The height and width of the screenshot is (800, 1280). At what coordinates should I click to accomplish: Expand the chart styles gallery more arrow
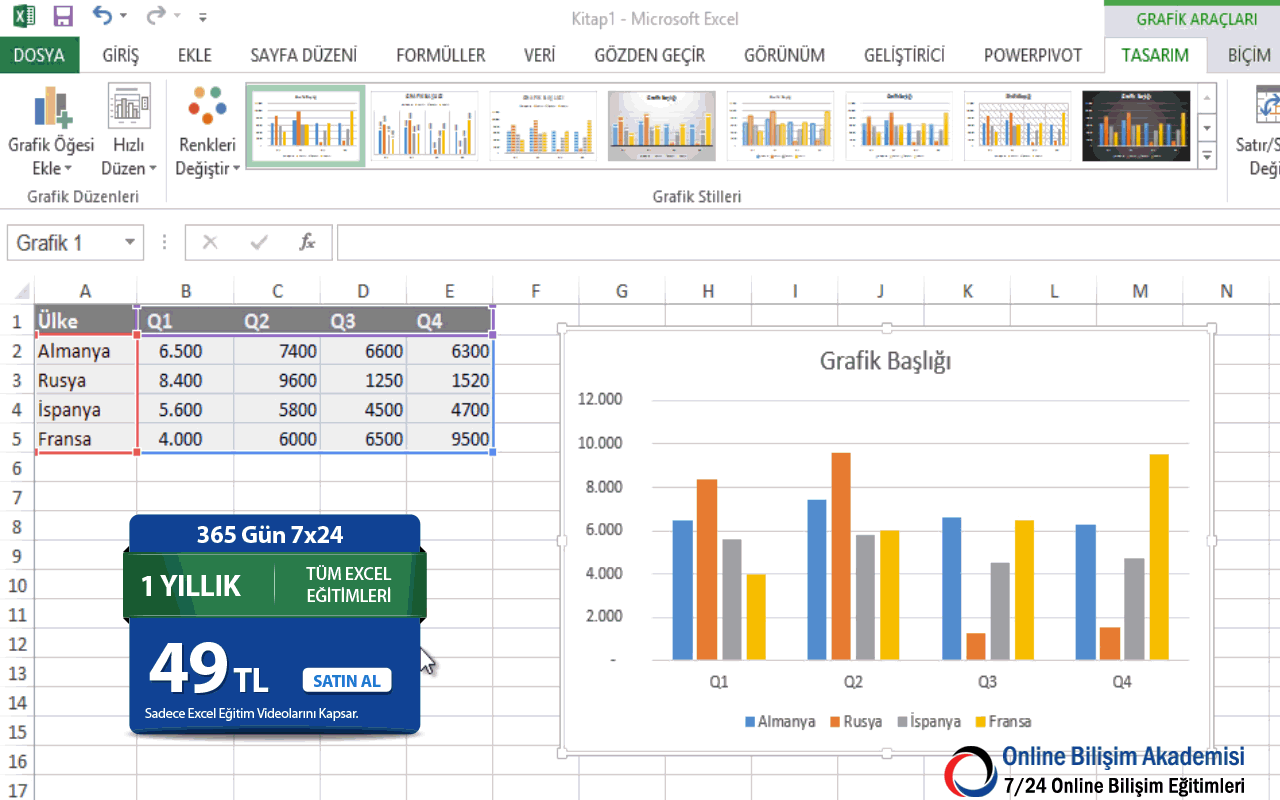[1207, 157]
